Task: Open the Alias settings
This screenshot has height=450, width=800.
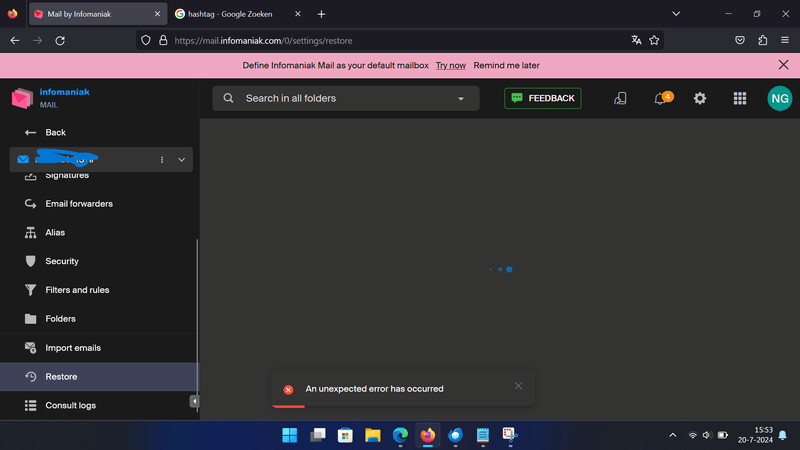Action: click(x=55, y=232)
